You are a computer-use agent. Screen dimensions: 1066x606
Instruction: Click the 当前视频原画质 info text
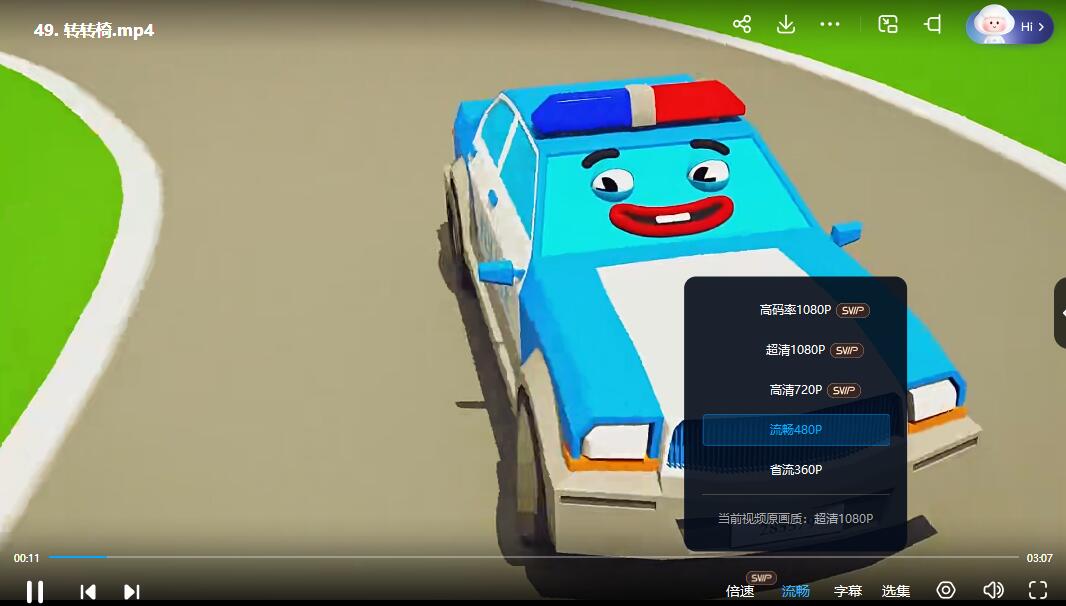795,518
